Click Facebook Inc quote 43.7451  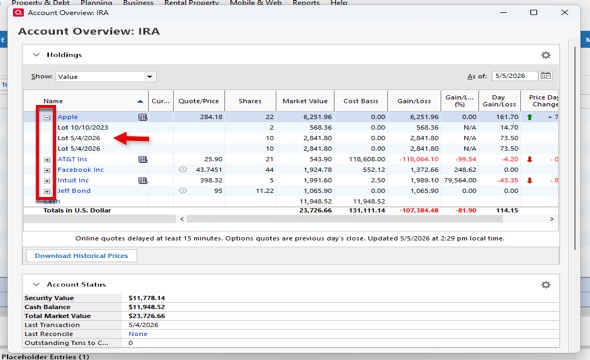coord(209,170)
